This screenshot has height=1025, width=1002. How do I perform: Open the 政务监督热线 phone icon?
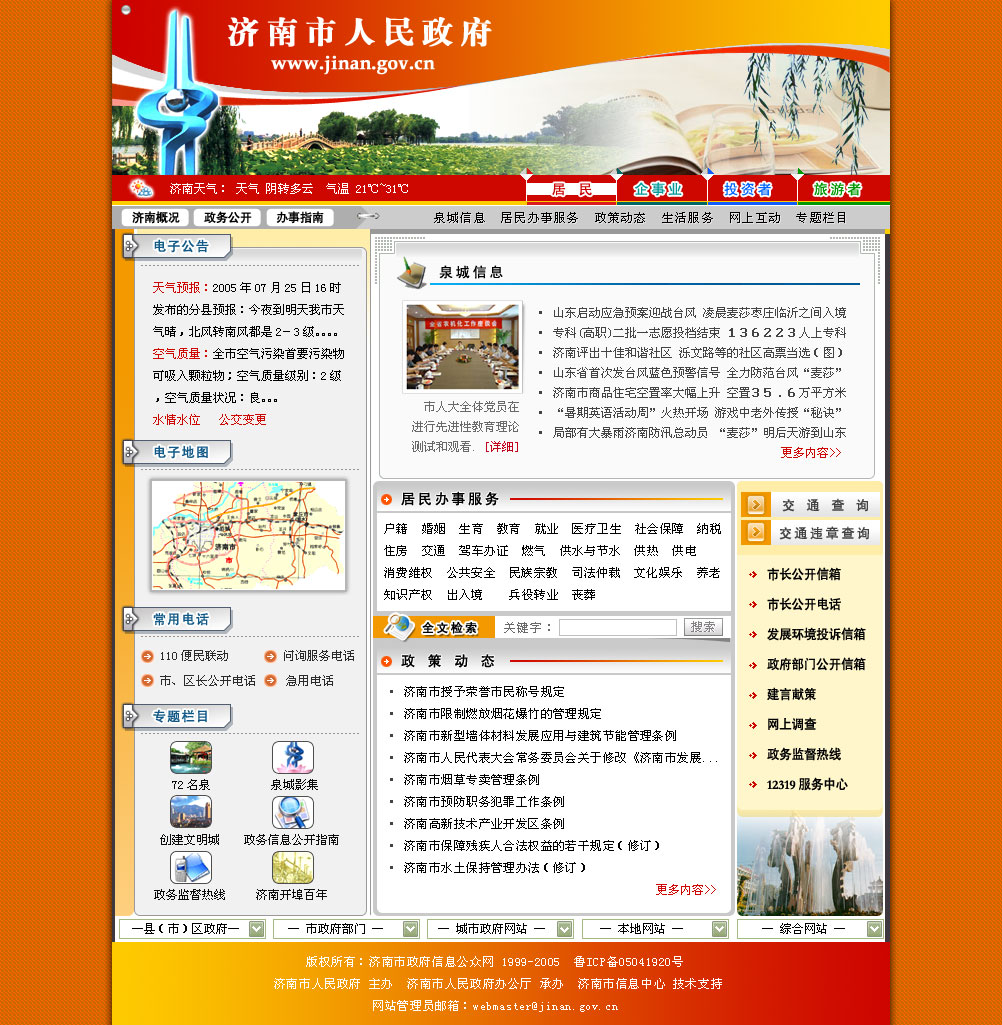190,867
